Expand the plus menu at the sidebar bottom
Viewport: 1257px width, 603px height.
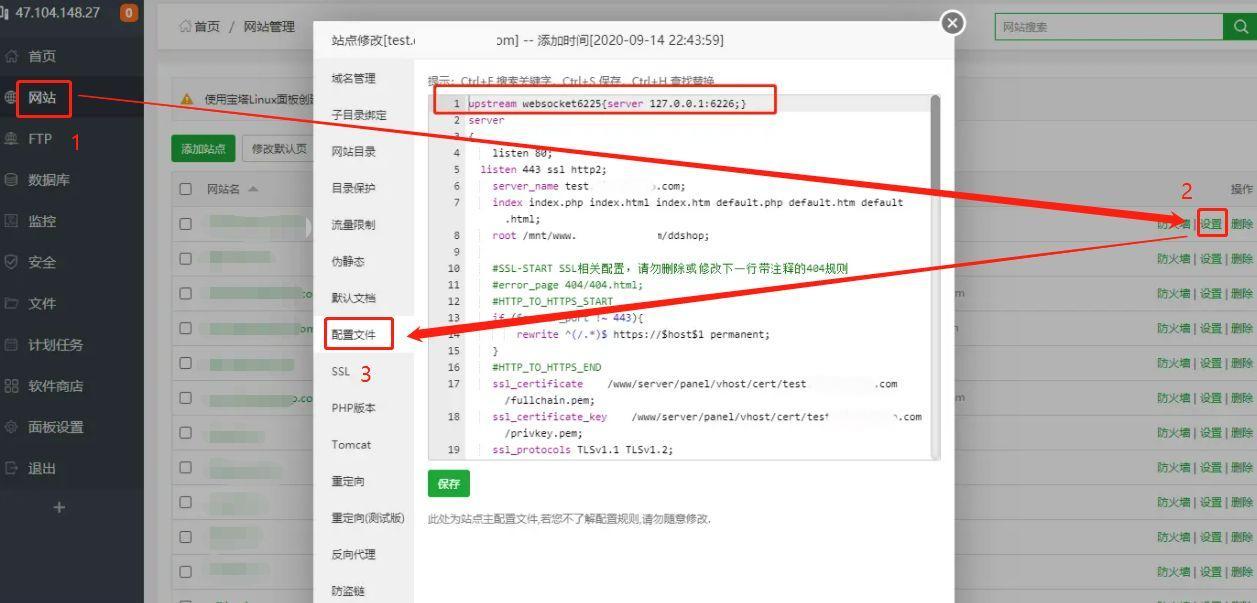pyautogui.click(x=59, y=507)
